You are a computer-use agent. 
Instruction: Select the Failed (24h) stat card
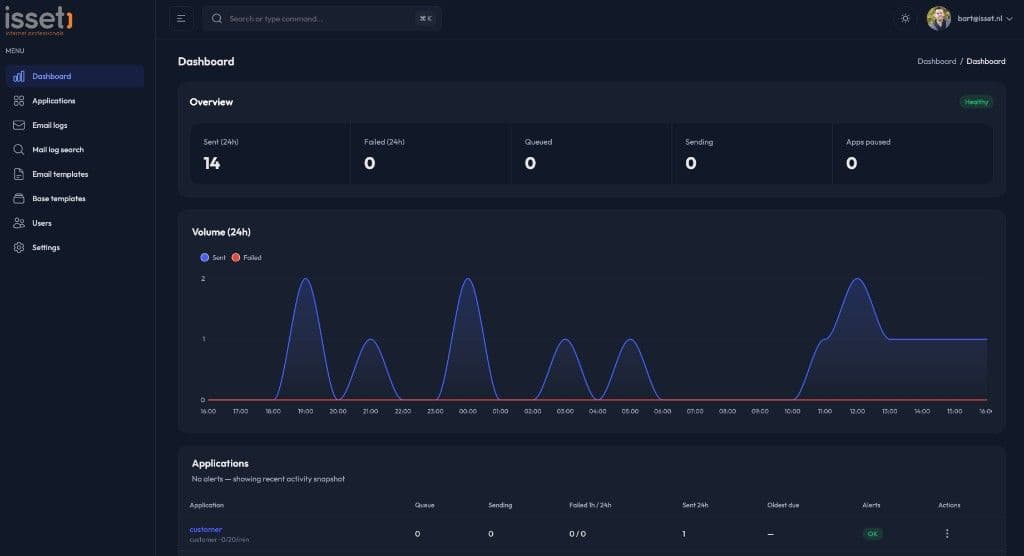point(430,154)
